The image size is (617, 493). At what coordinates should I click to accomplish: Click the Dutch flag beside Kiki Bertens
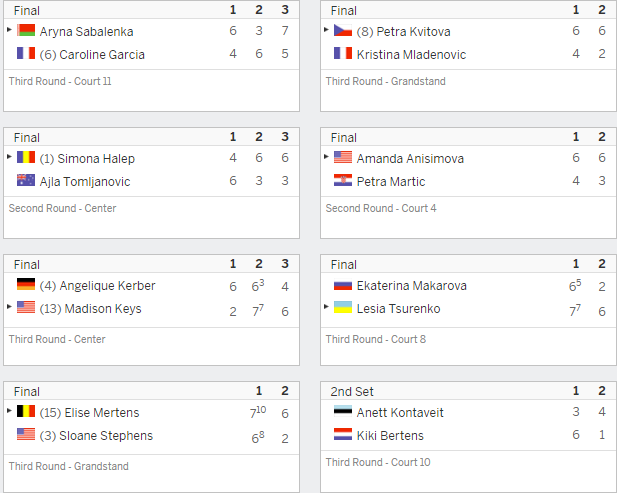(x=343, y=434)
